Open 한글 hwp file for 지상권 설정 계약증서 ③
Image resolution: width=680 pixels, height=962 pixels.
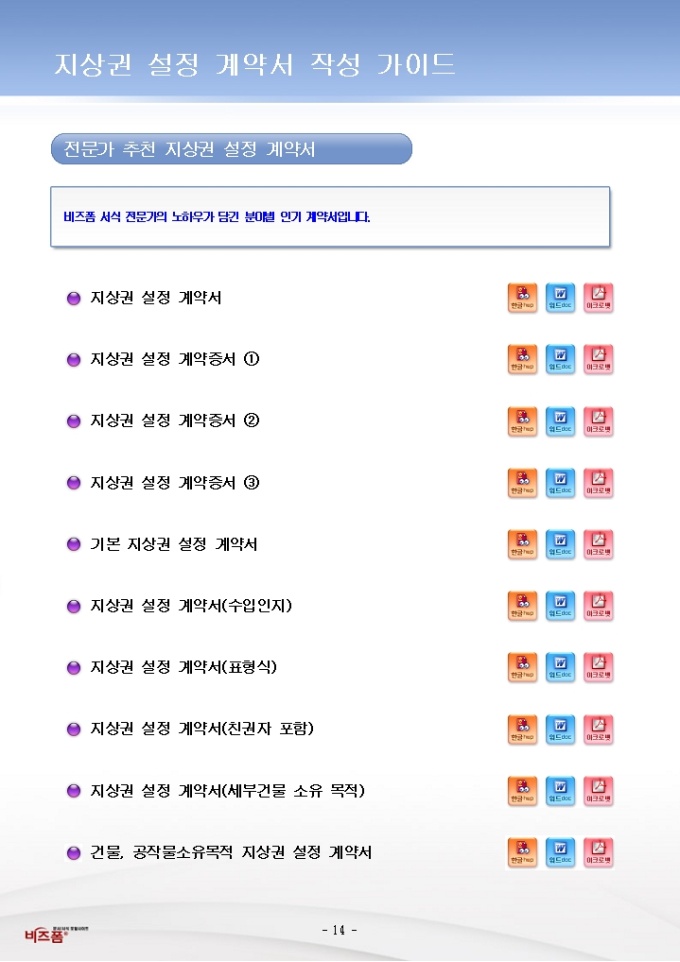click(522, 483)
